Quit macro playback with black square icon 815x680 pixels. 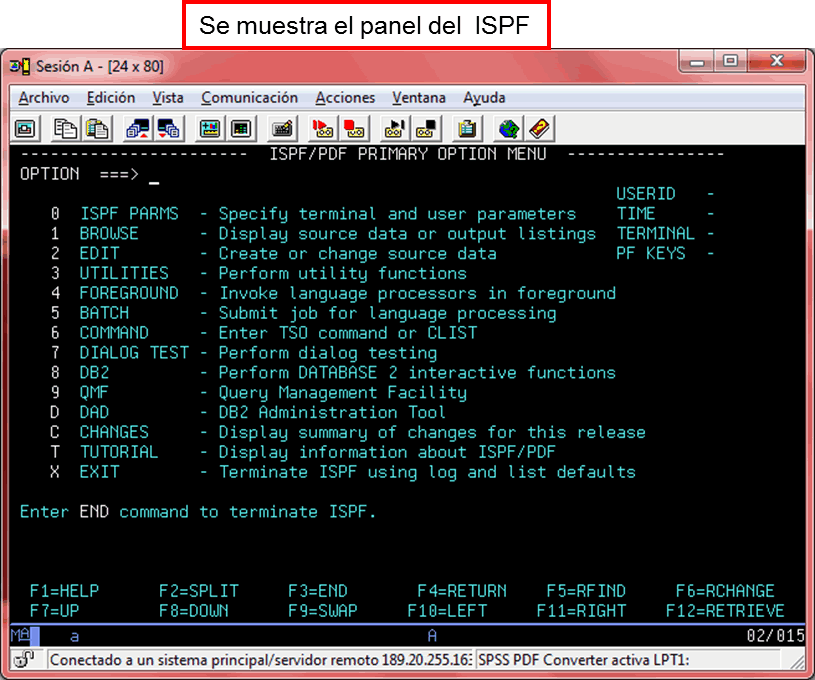(x=426, y=128)
